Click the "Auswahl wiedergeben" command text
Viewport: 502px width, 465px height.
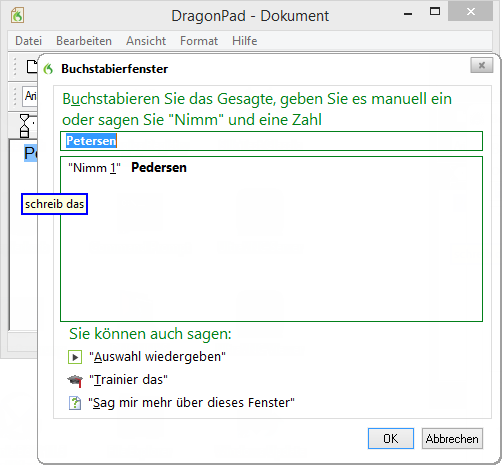click(x=157, y=357)
